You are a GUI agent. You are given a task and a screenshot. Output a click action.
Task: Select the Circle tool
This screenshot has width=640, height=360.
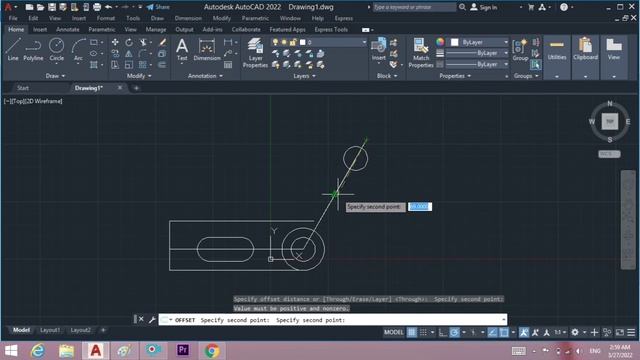point(56,49)
